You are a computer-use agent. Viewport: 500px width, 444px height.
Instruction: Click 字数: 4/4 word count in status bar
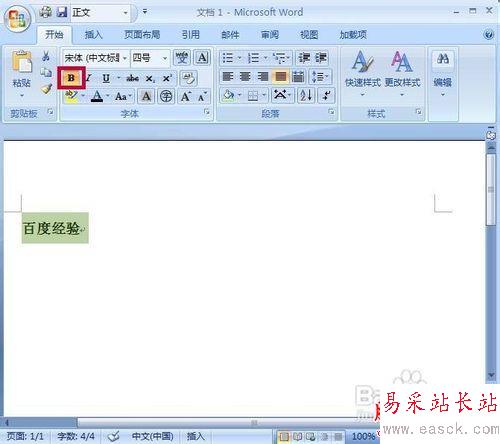pos(76,436)
